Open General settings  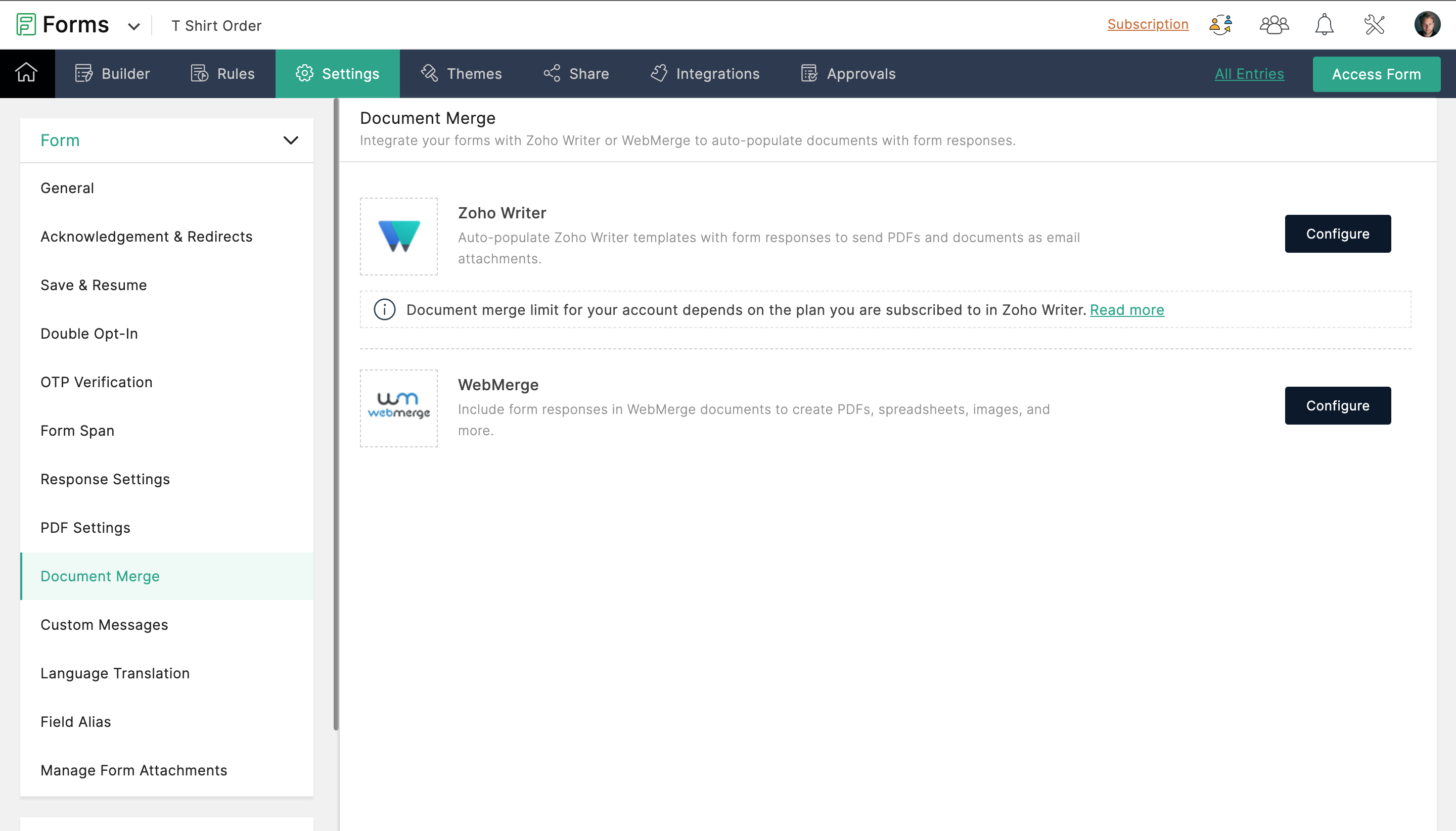(x=167, y=188)
